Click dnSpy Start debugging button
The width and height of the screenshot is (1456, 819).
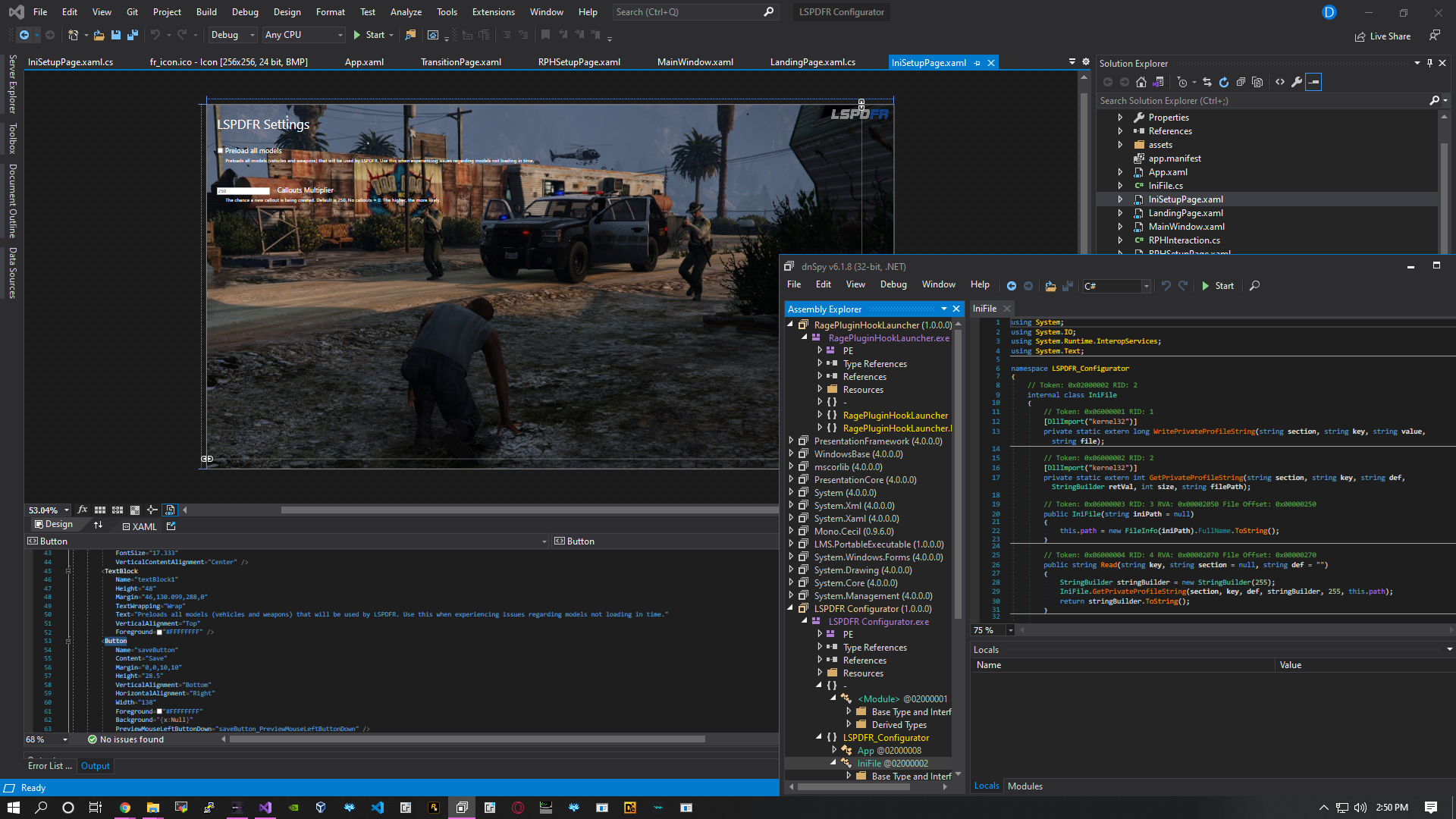[x=1217, y=286]
